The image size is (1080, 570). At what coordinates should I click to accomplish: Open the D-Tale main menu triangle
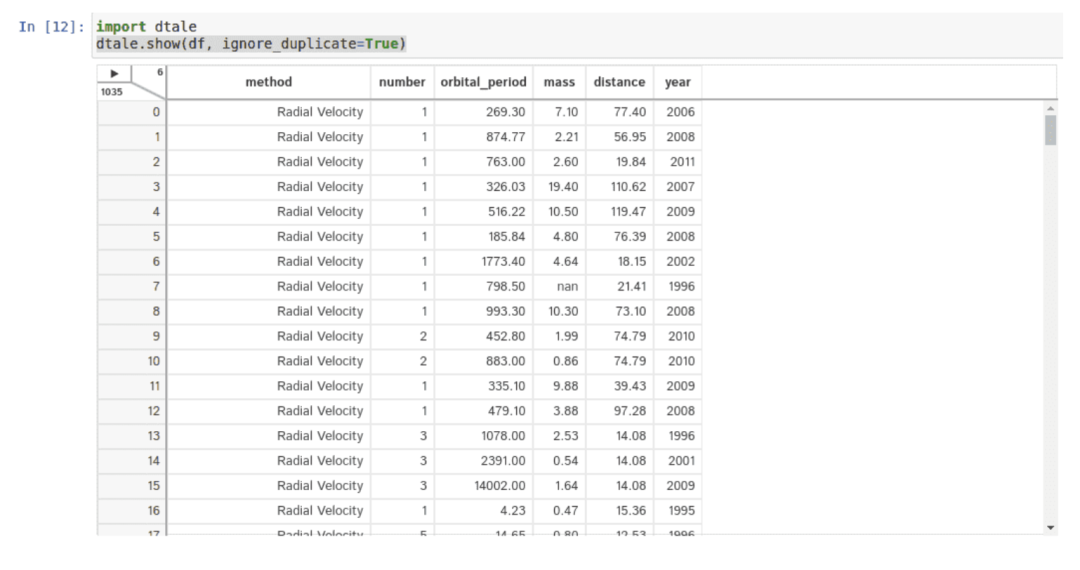114,74
